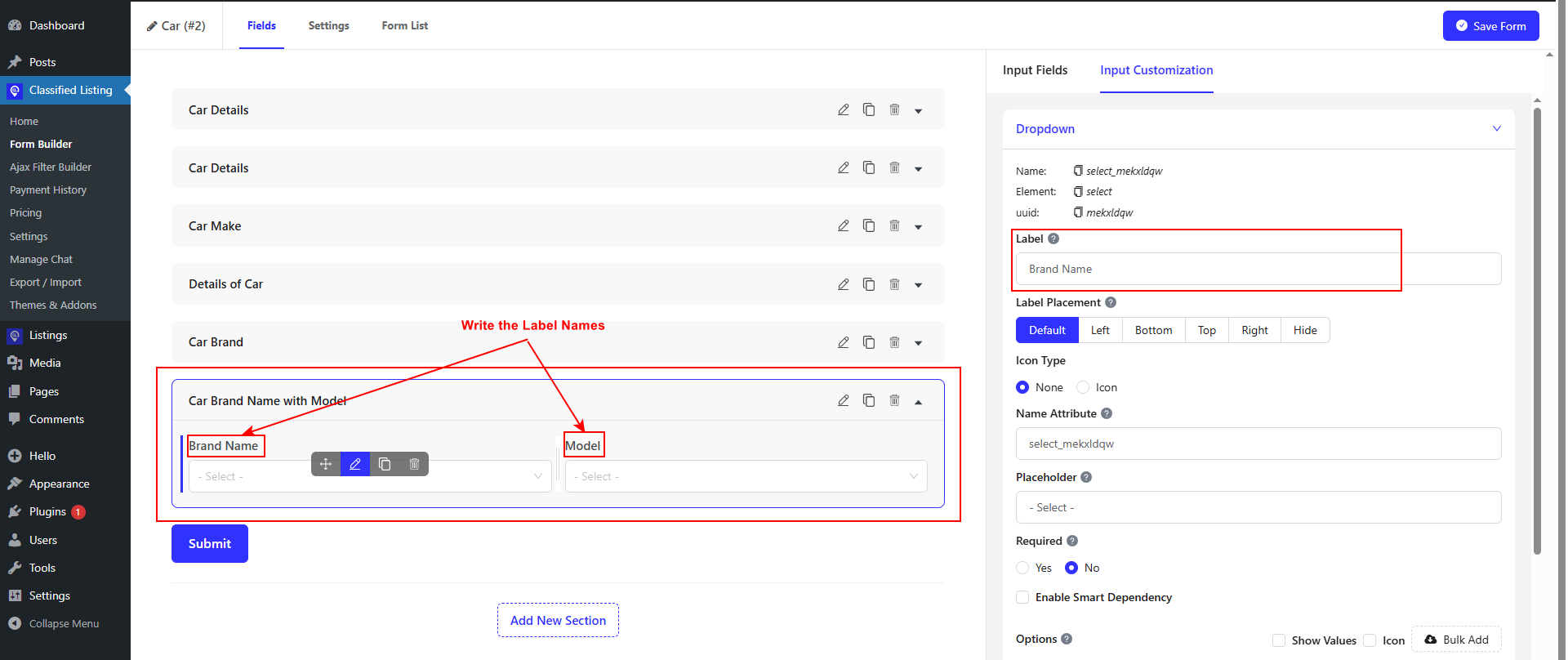Copy the uuid mekxldqw value
1568x660 pixels.
click(1078, 212)
